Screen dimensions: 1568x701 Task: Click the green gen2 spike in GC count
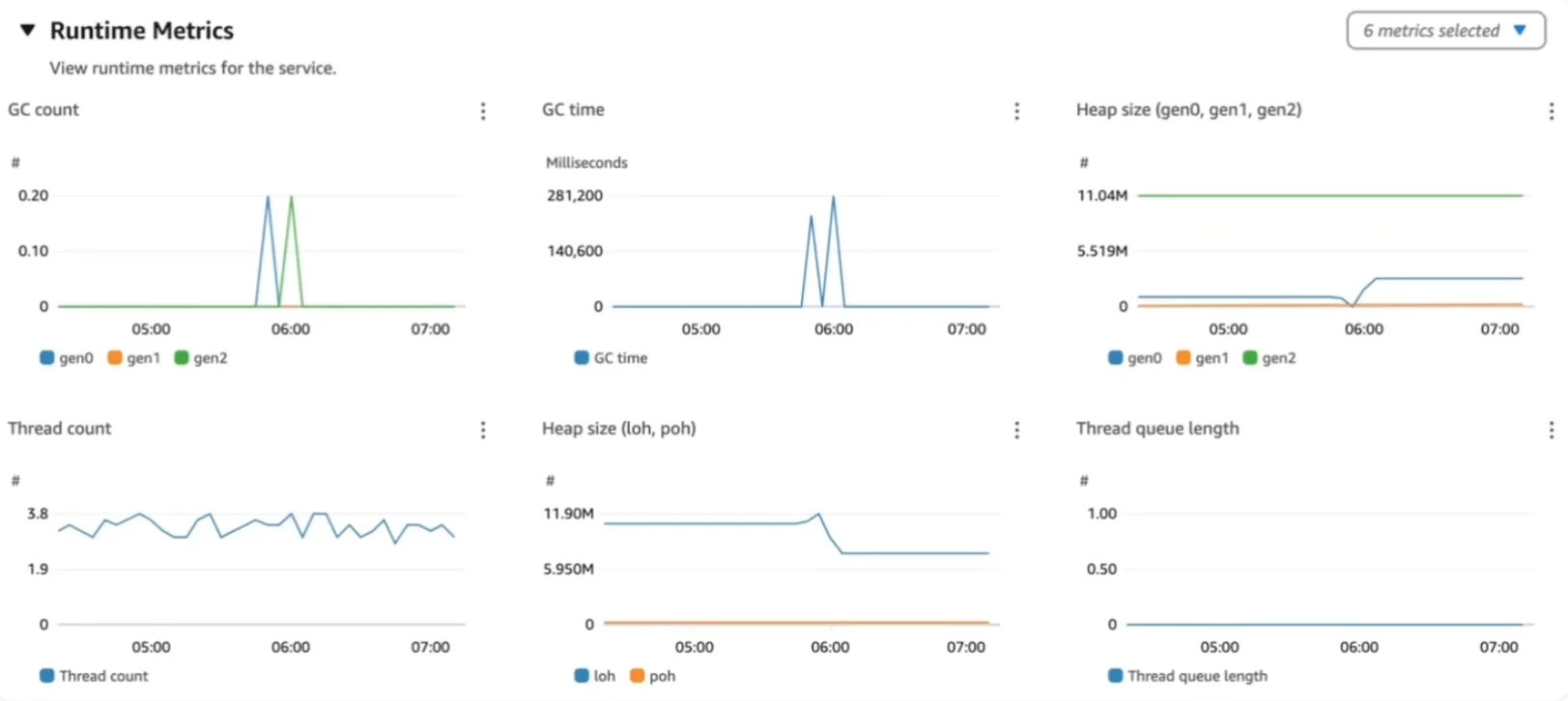291,198
